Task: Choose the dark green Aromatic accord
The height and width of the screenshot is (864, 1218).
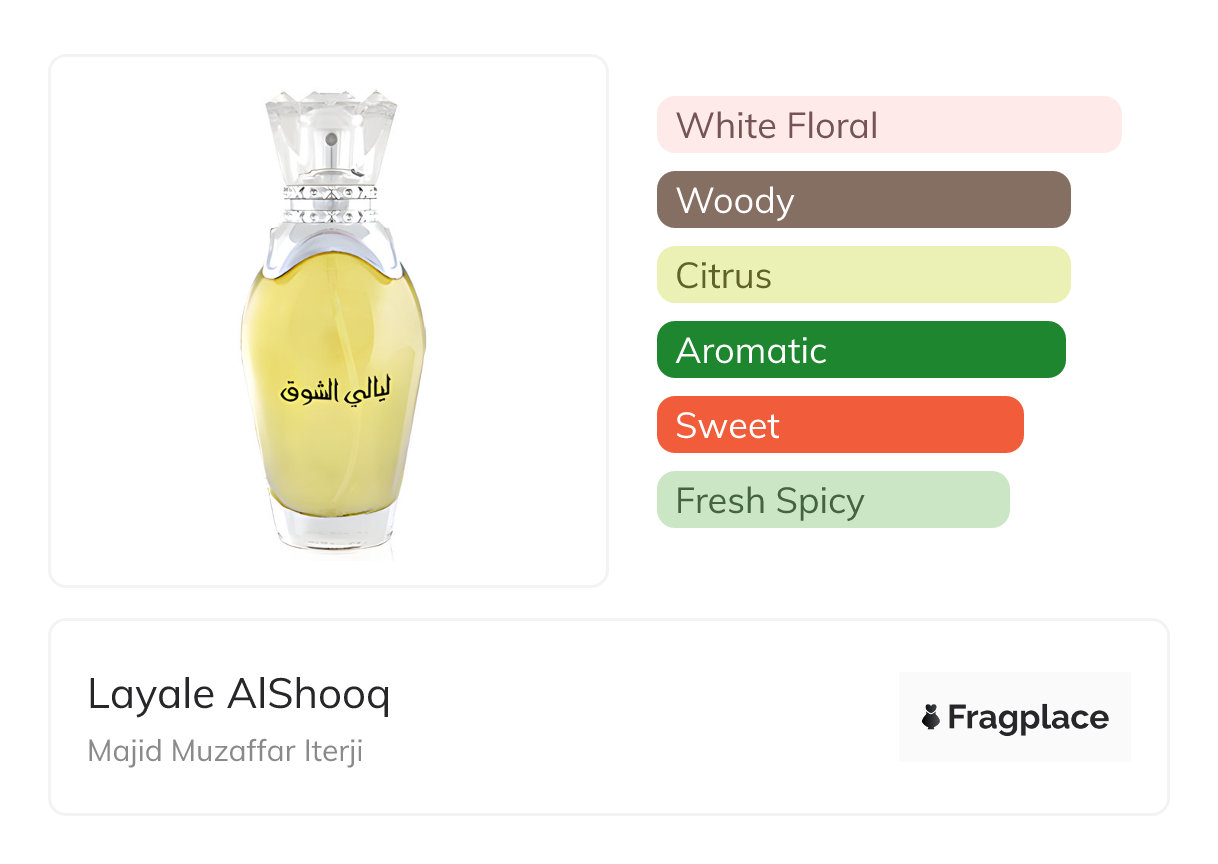Action: tap(860, 350)
